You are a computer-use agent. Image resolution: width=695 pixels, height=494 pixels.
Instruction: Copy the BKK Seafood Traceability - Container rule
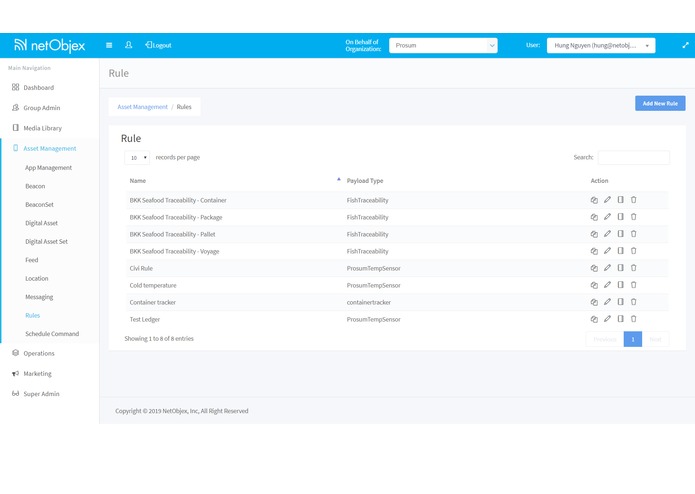[x=594, y=200]
